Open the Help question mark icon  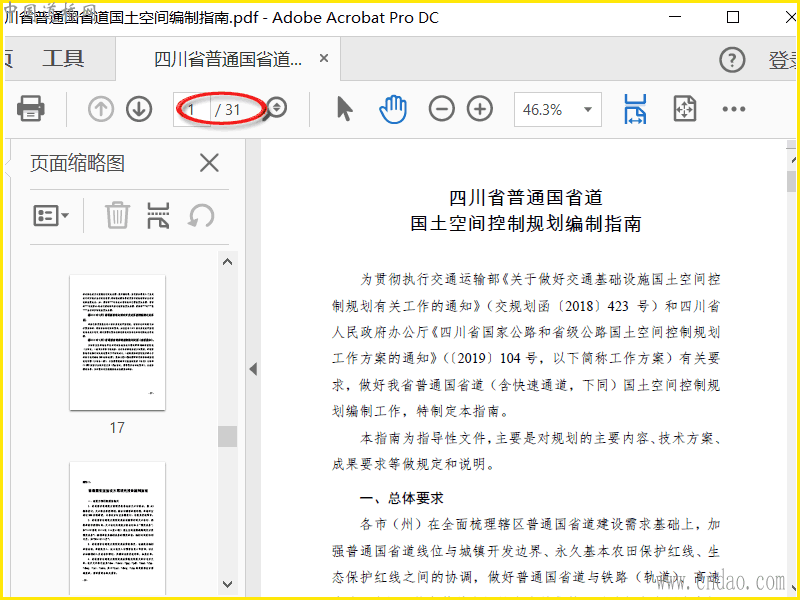[732, 60]
